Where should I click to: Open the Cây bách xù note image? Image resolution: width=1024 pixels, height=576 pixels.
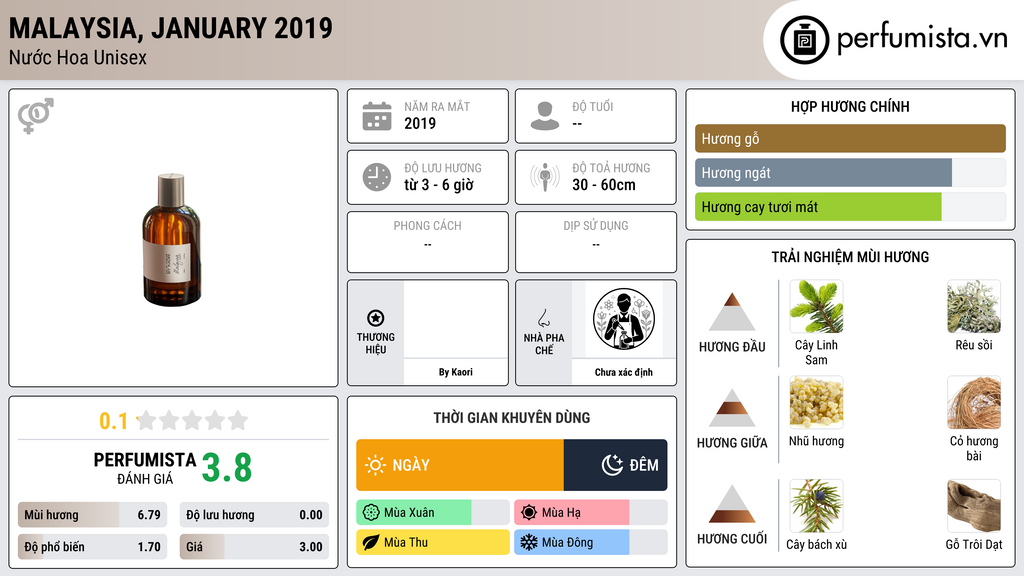click(816, 506)
